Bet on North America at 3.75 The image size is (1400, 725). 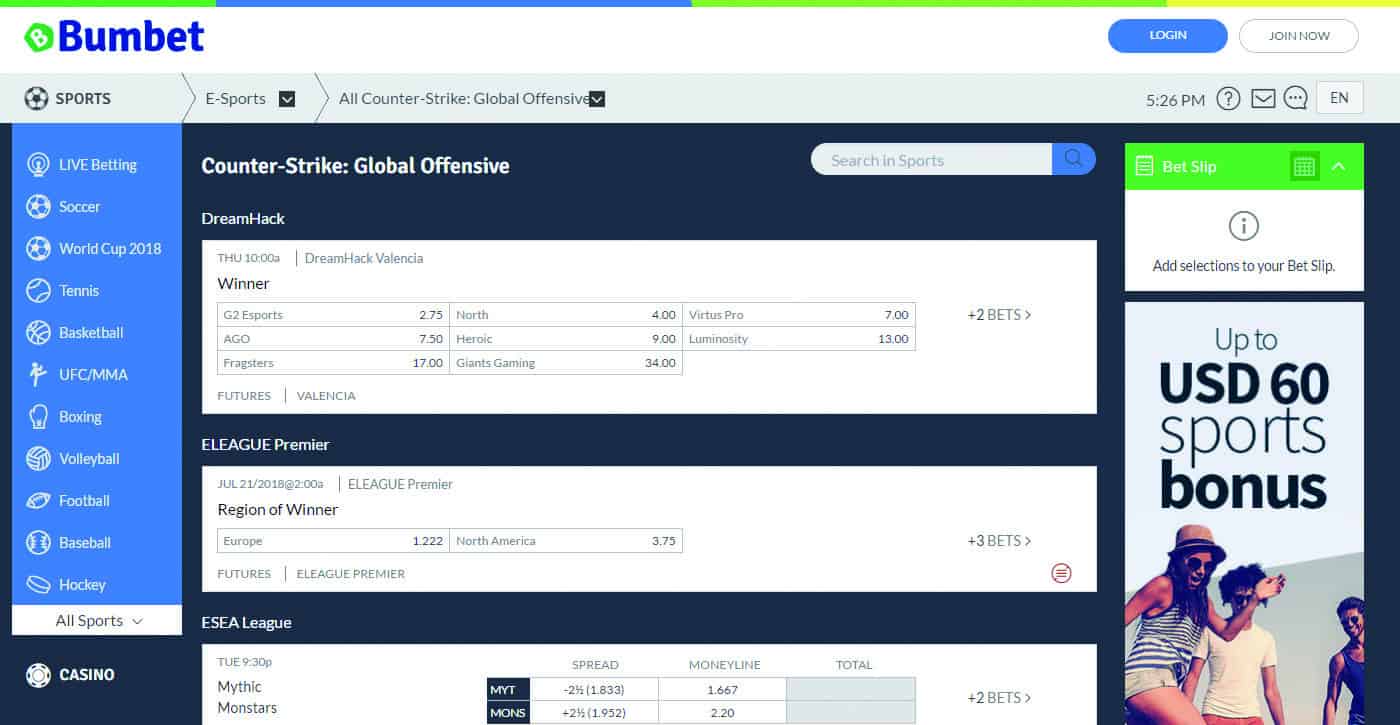tap(566, 541)
